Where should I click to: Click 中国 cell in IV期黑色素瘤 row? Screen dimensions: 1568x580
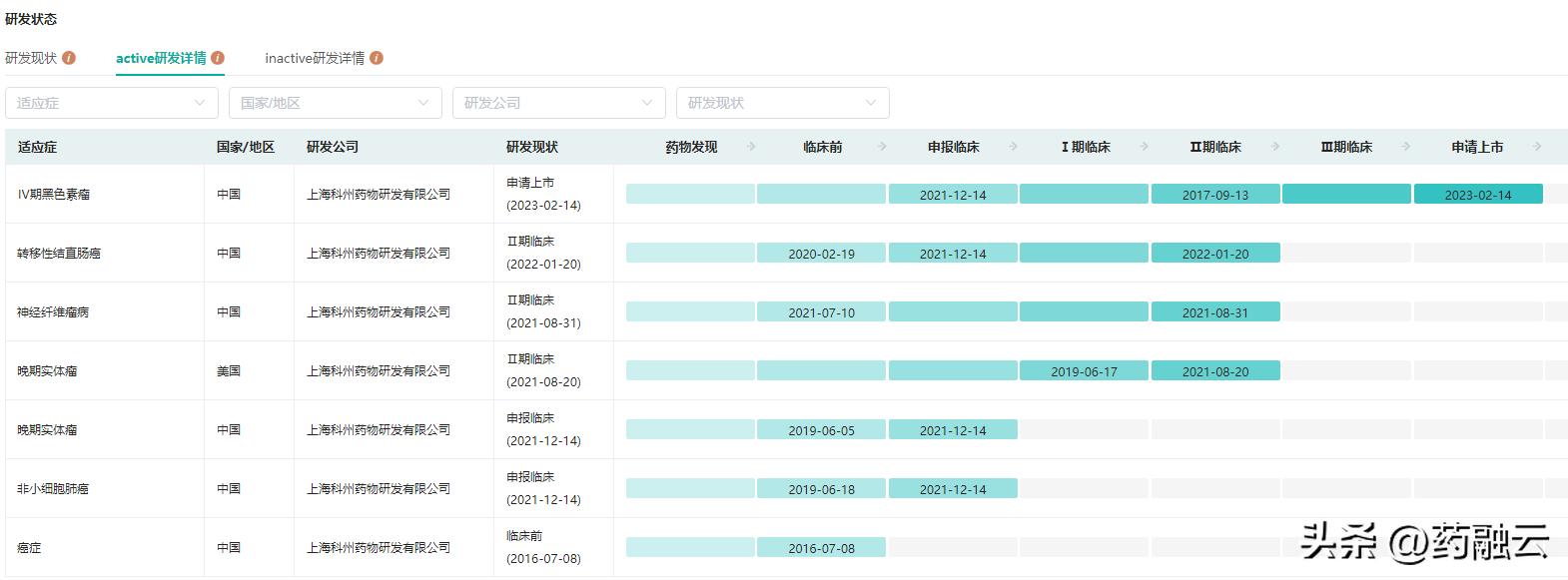(x=229, y=195)
